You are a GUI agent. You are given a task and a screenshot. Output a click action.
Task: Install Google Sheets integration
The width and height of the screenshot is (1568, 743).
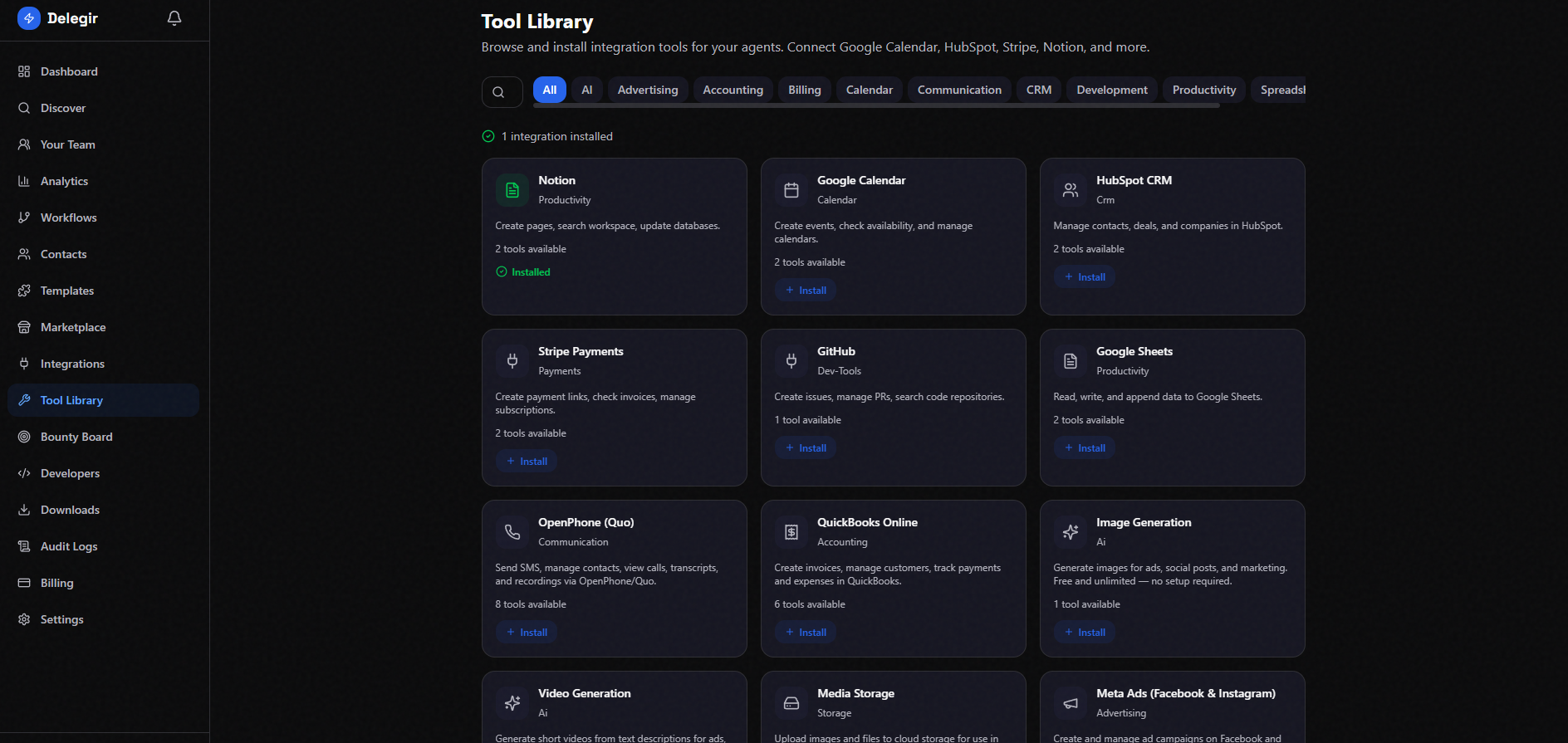[1085, 448]
